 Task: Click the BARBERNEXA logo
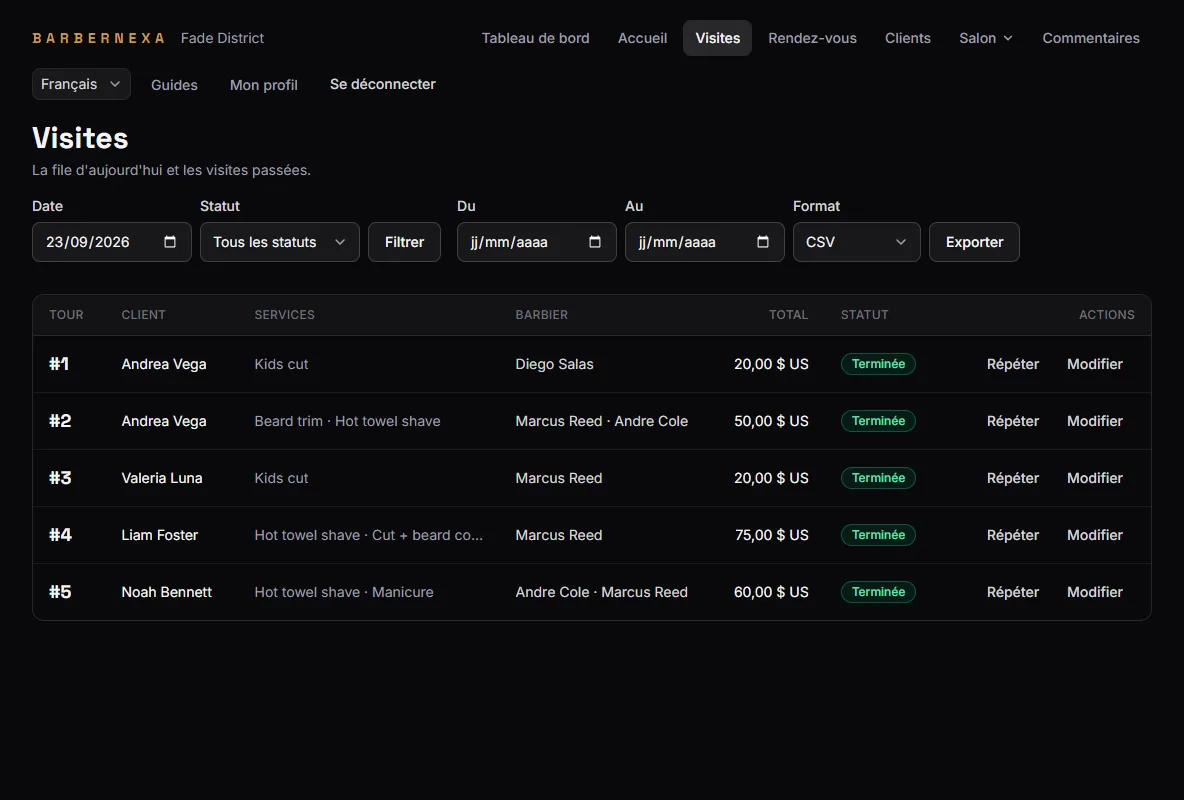(98, 38)
